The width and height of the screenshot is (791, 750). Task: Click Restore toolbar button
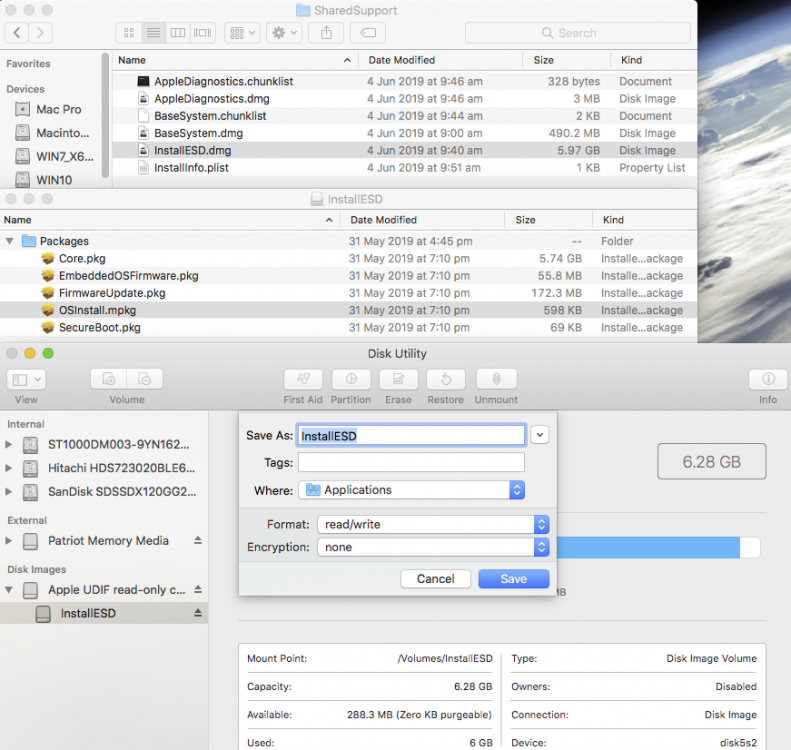446,379
